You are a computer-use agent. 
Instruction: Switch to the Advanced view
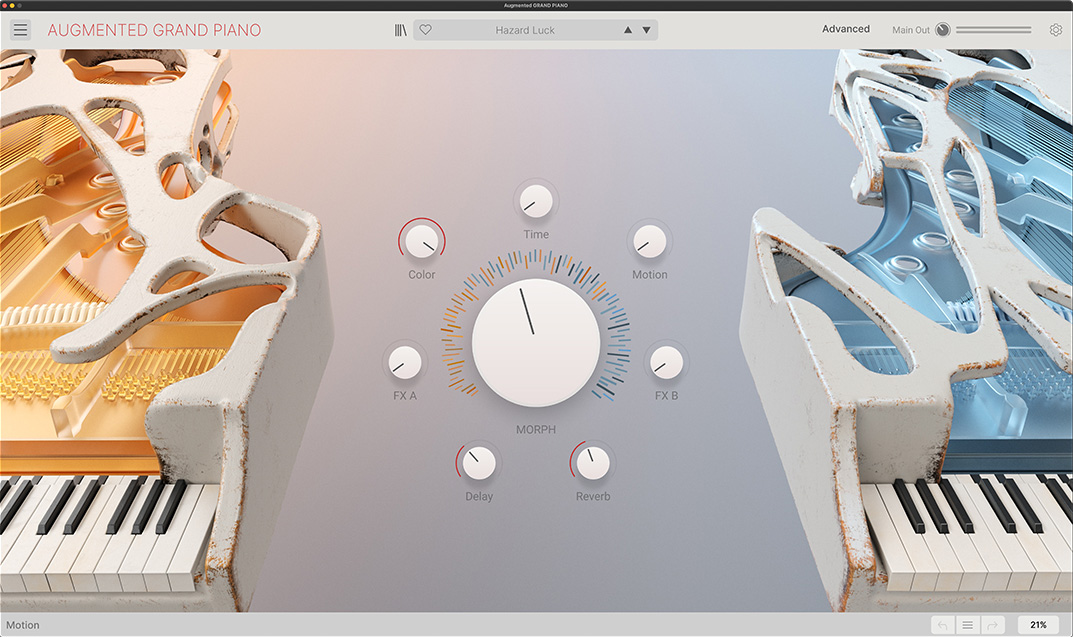(x=846, y=29)
